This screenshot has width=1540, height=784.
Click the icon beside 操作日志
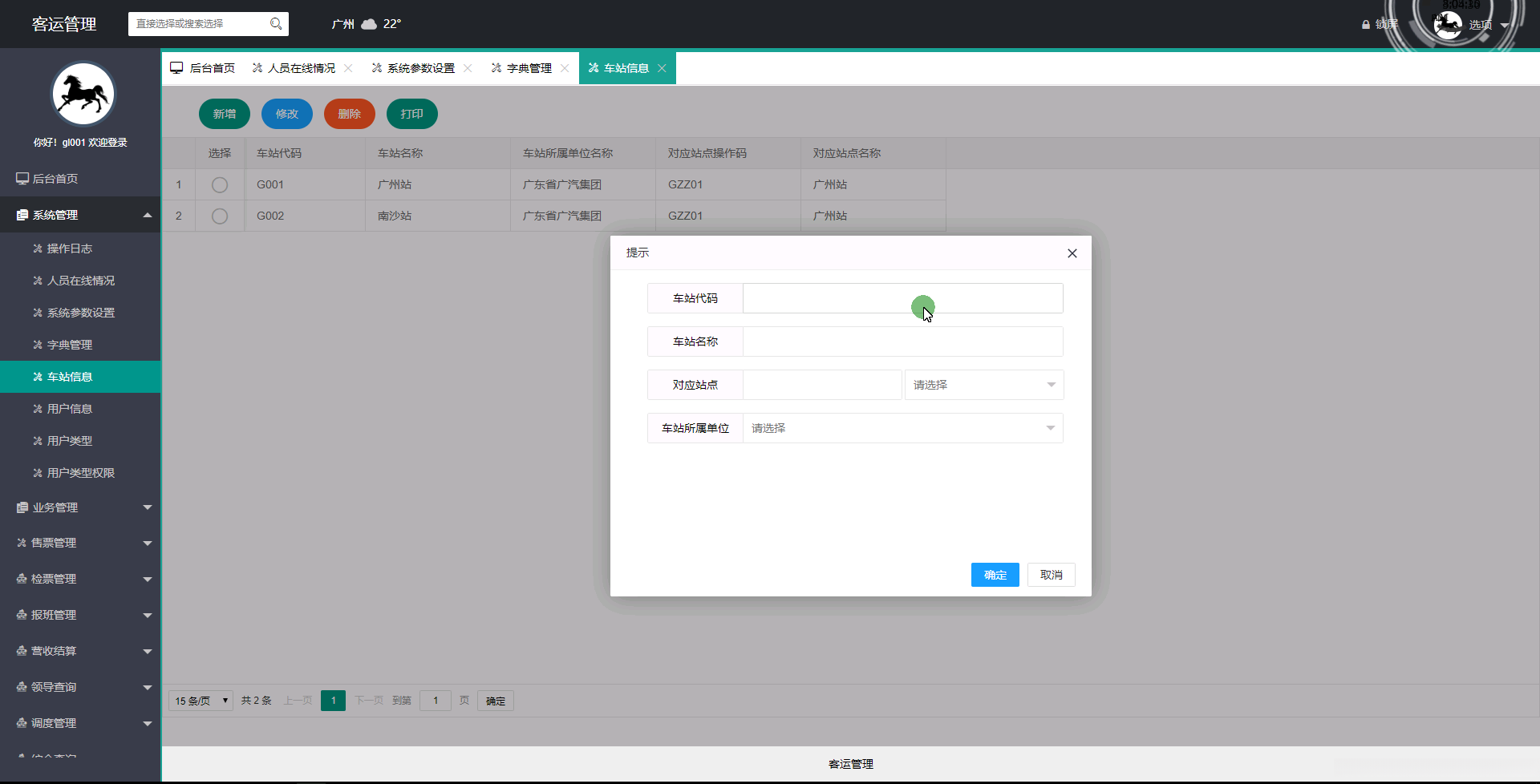click(37, 249)
